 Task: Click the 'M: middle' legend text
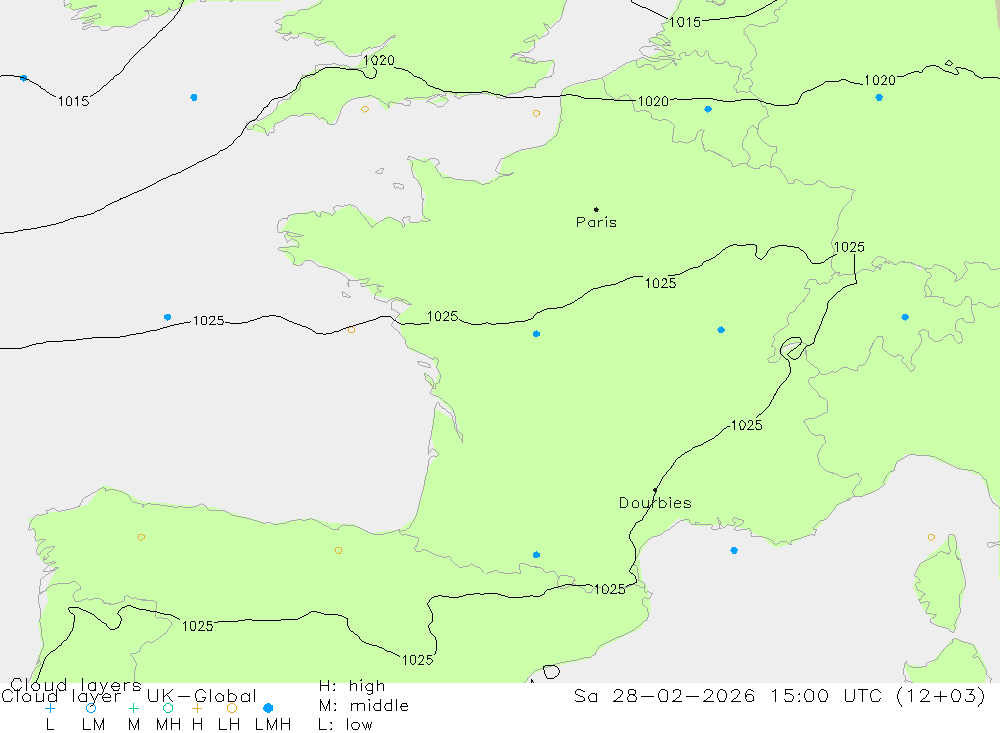tap(364, 706)
